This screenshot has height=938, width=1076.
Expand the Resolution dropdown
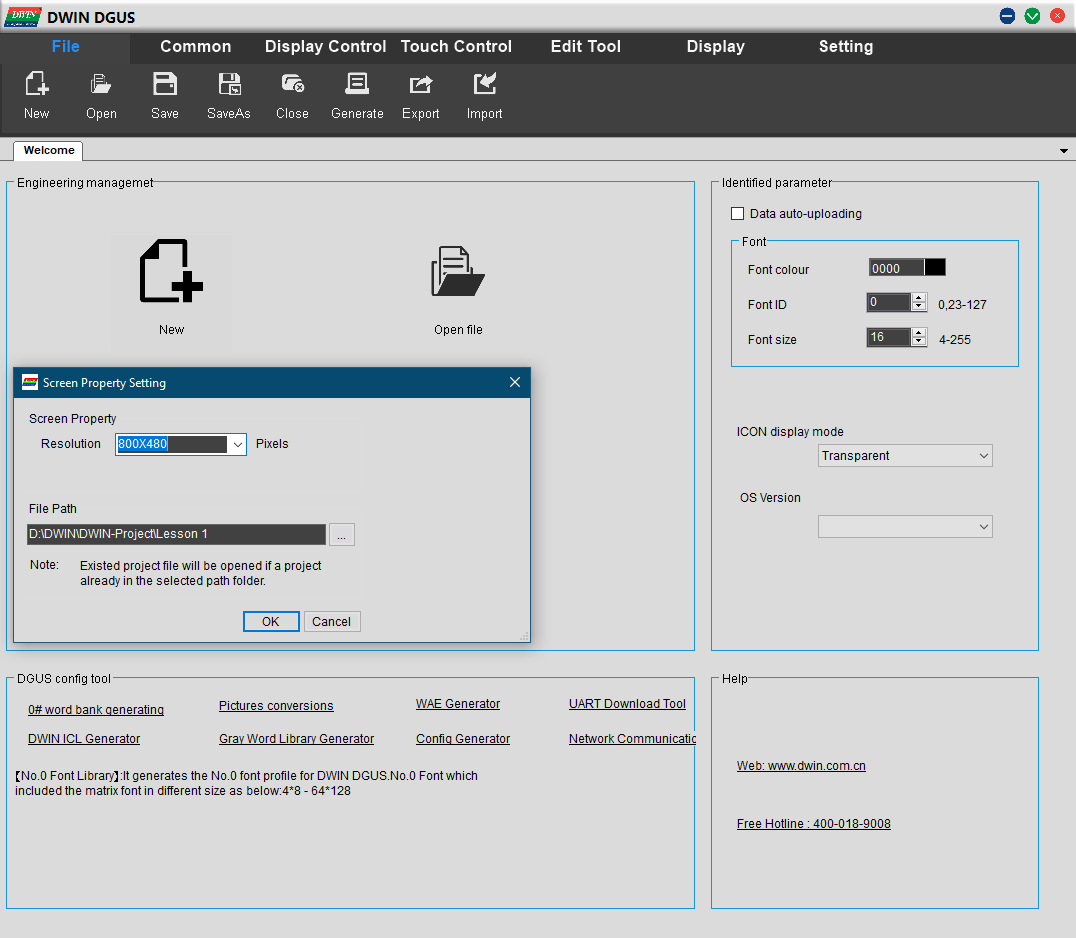[x=237, y=445]
